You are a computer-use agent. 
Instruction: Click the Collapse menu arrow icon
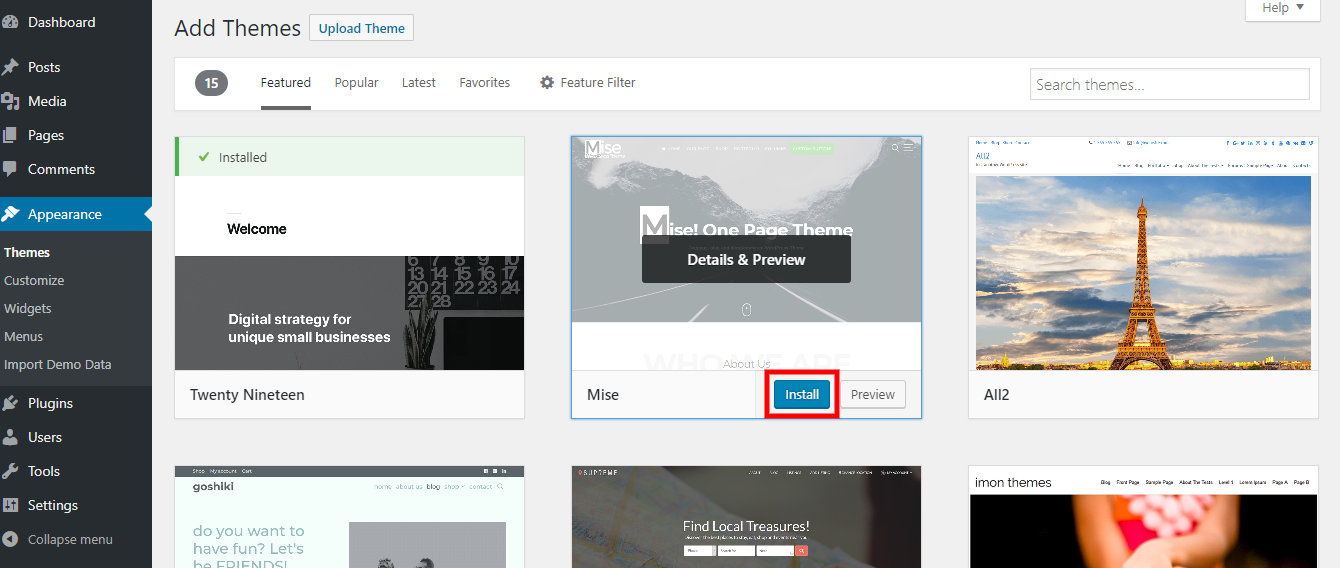(x=11, y=539)
